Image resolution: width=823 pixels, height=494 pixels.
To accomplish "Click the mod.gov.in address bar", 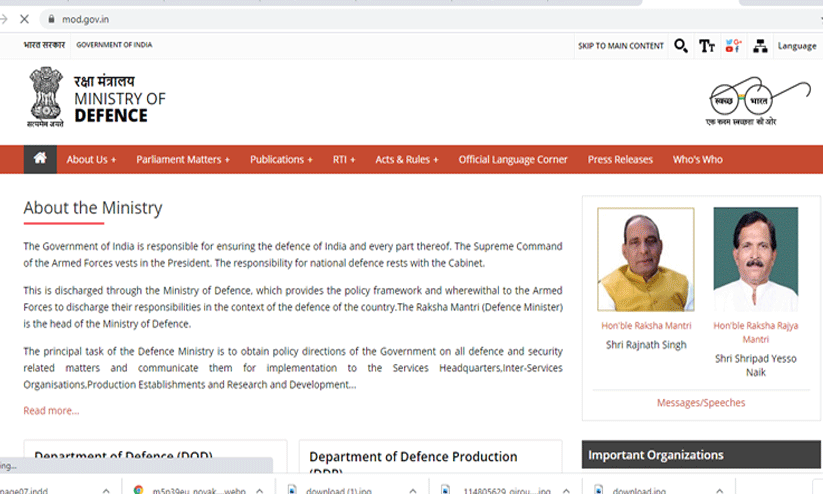I will [x=300, y=19].
